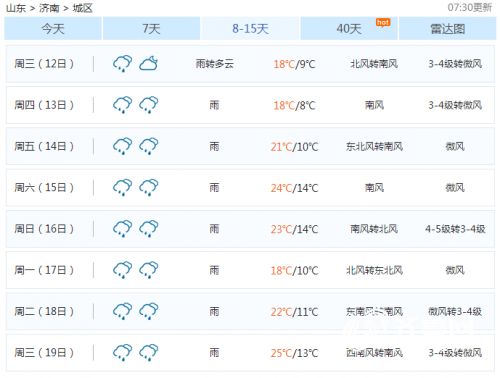Click the second rain icon for 周六（15日）
This screenshot has height=378, width=500.
click(x=149, y=188)
